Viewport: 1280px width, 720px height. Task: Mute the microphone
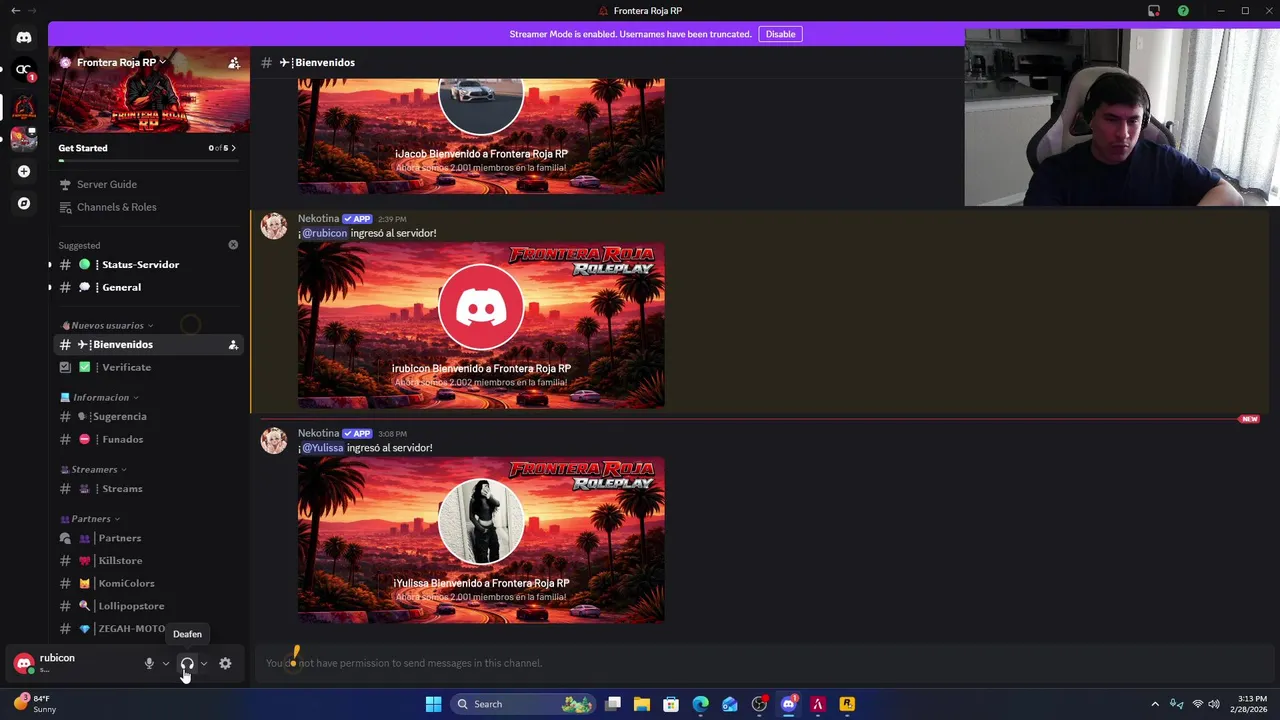pyautogui.click(x=149, y=663)
